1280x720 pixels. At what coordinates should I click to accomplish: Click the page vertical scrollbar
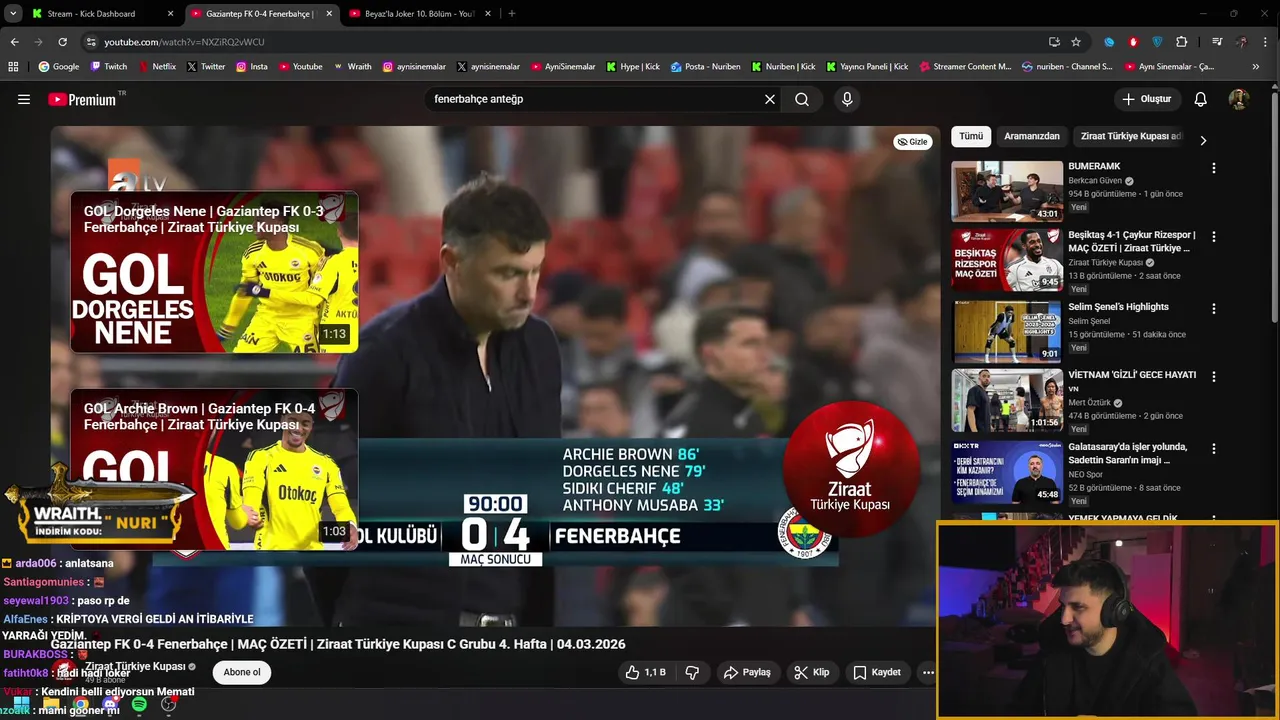coord(1274,205)
